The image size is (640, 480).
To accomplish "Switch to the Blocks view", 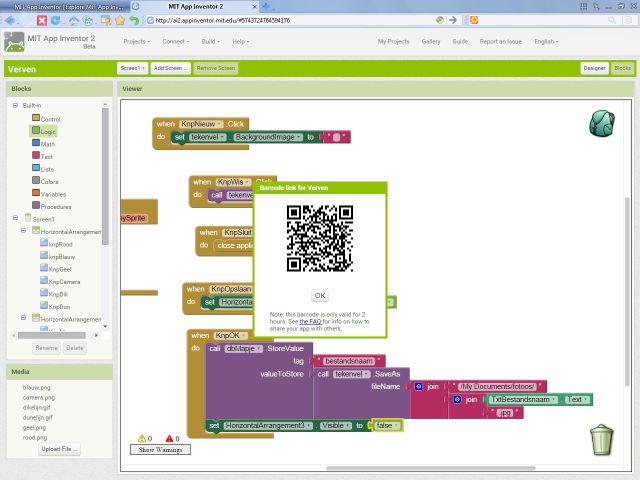I will [x=622, y=68].
